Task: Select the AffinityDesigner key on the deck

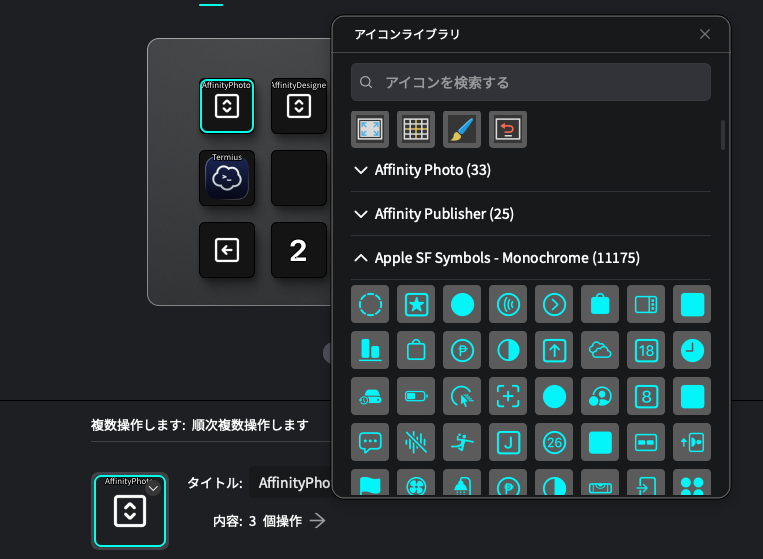Action: (299, 106)
